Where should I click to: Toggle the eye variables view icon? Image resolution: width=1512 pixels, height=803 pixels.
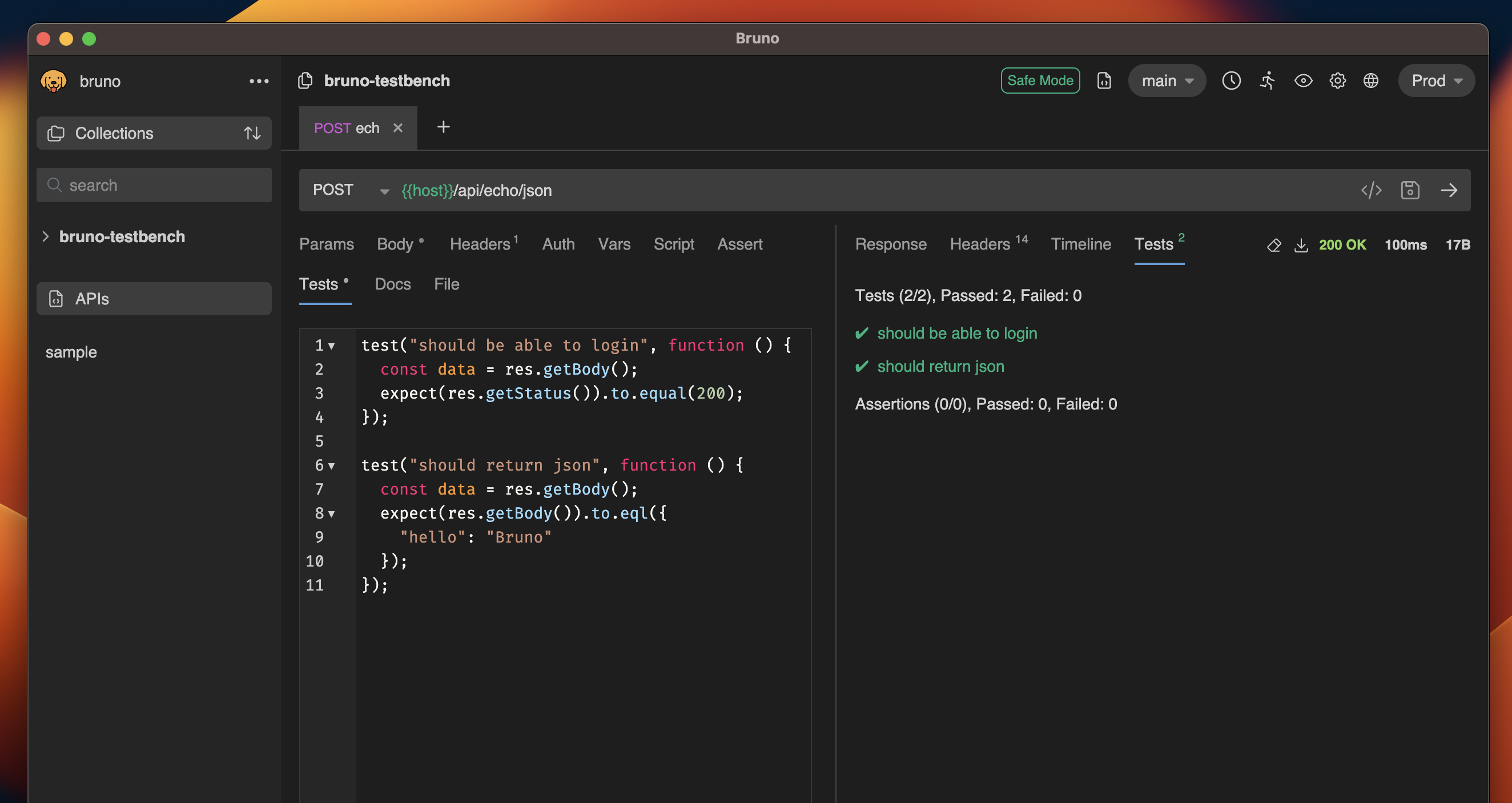pos(1303,81)
